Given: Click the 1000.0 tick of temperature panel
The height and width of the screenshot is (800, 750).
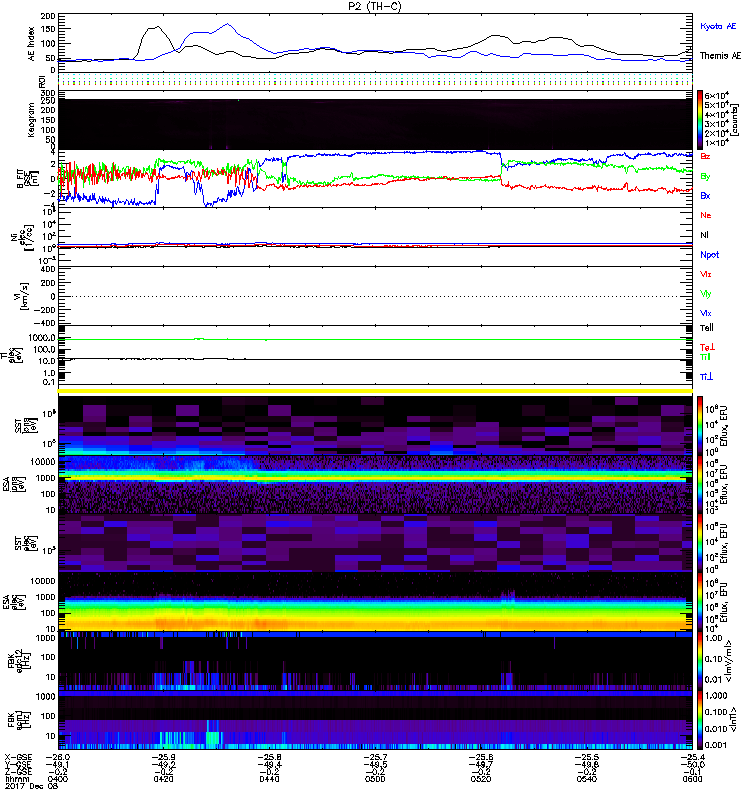Looking at the screenshot, I should tap(42, 338).
